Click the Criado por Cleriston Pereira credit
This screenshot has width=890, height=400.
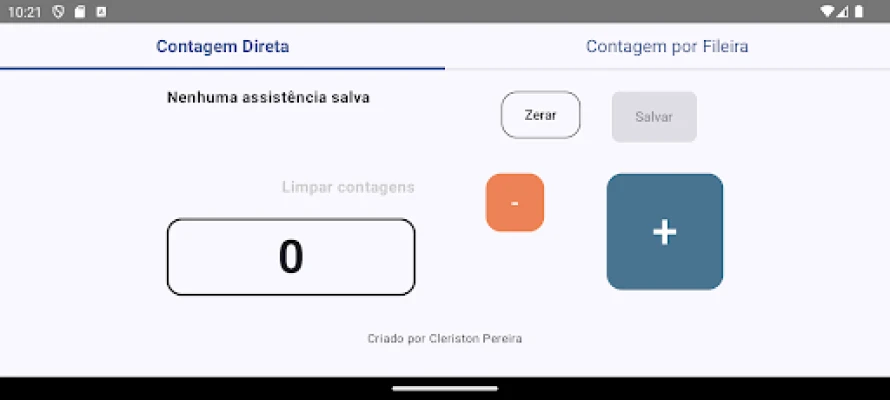pos(444,339)
